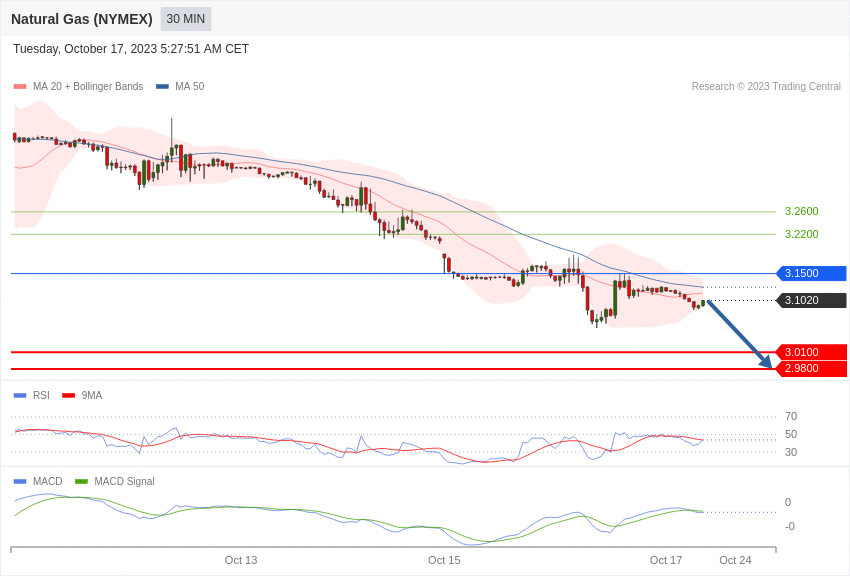Click the black 3.1020 current price tag
The width and height of the screenshot is (850, 576).
pos(812,300)
